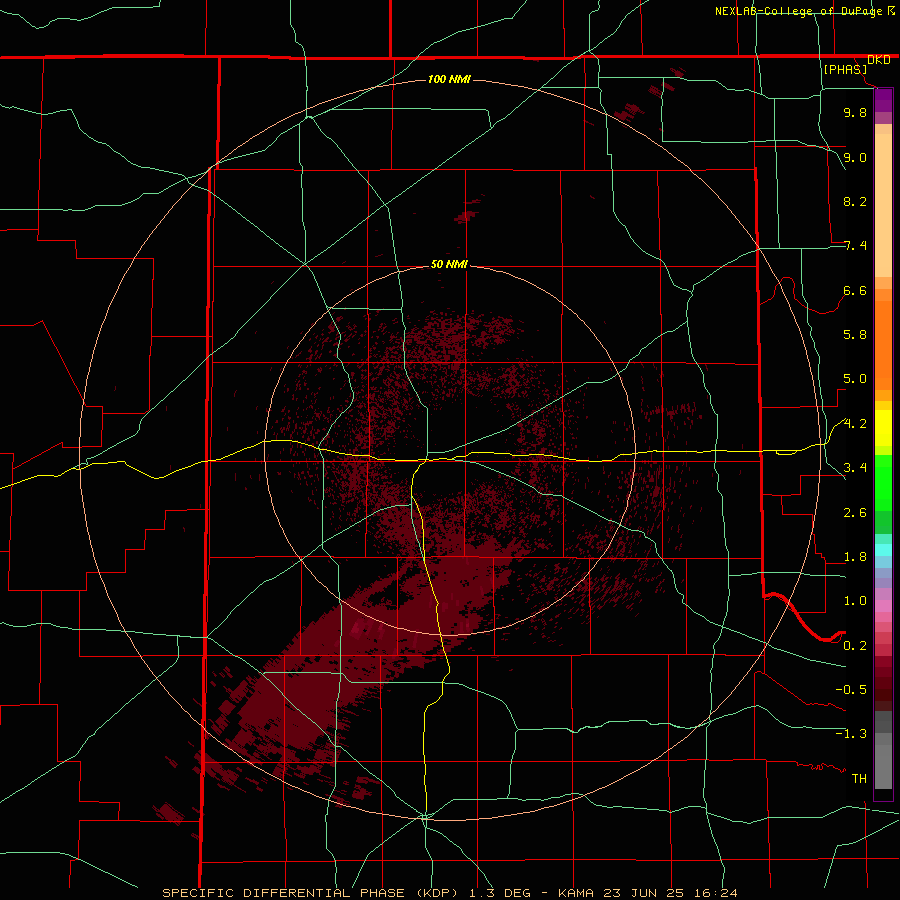Click the 3.4 legend value
900x900 pixels.
[x=855, y=468]
